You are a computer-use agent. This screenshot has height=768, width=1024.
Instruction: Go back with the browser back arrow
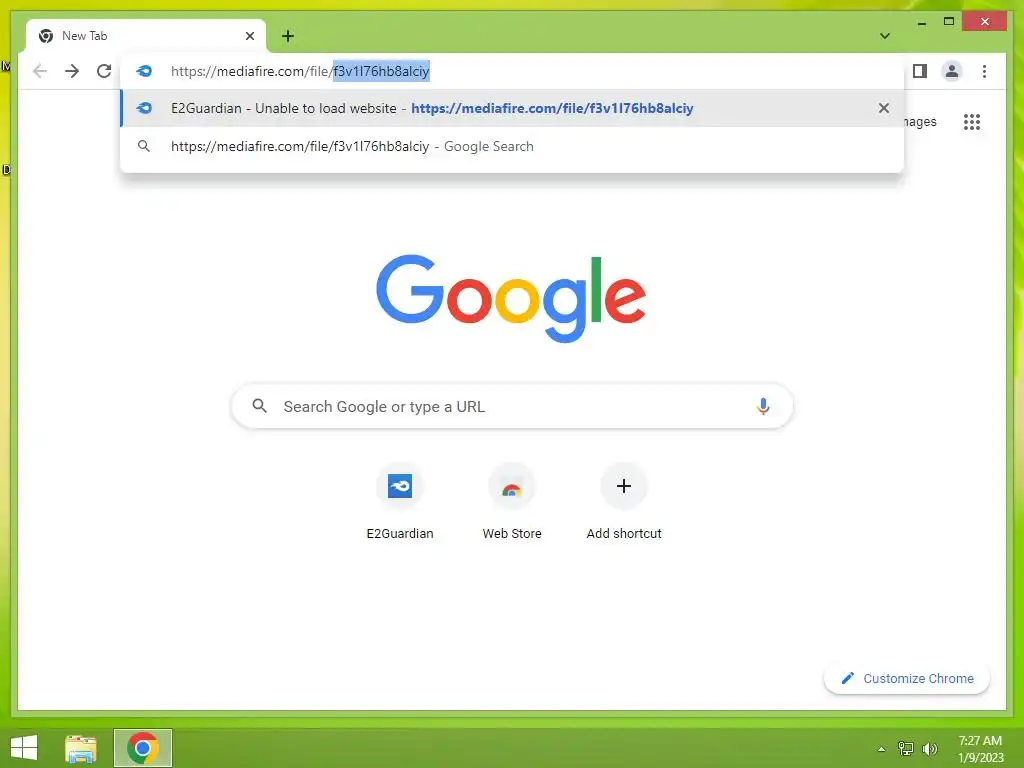[x=40, y=71]
